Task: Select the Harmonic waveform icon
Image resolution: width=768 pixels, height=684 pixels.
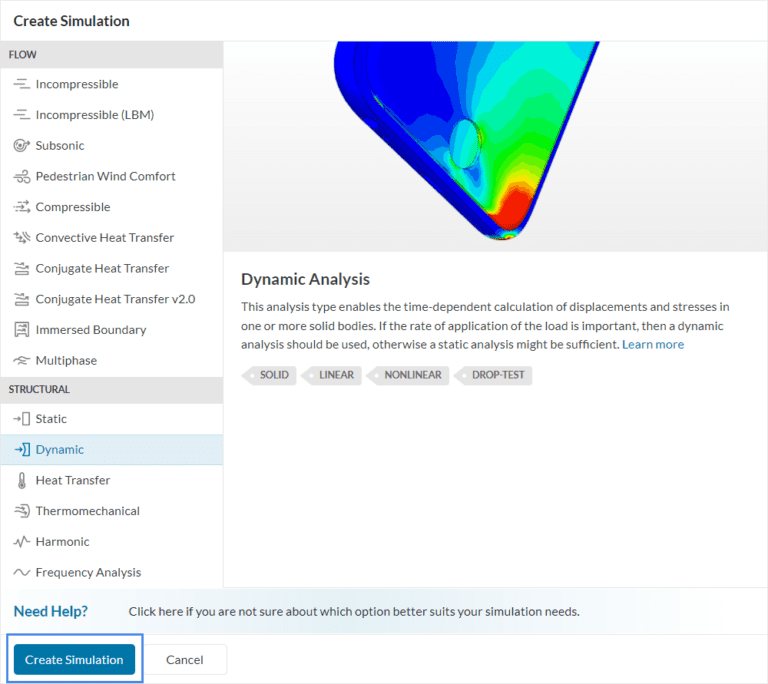Action: point(21,542)
